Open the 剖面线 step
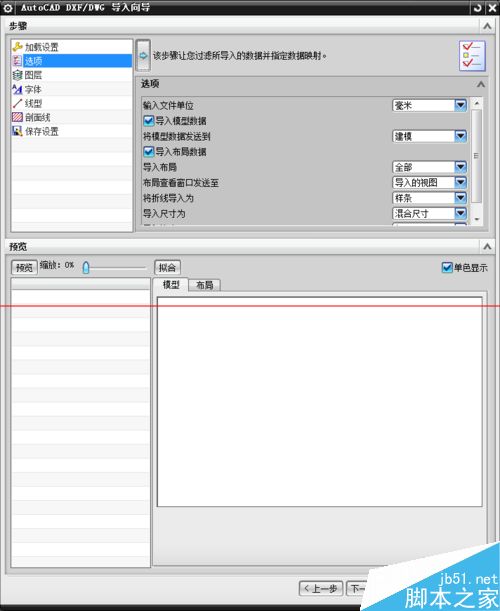 point(72,117)
